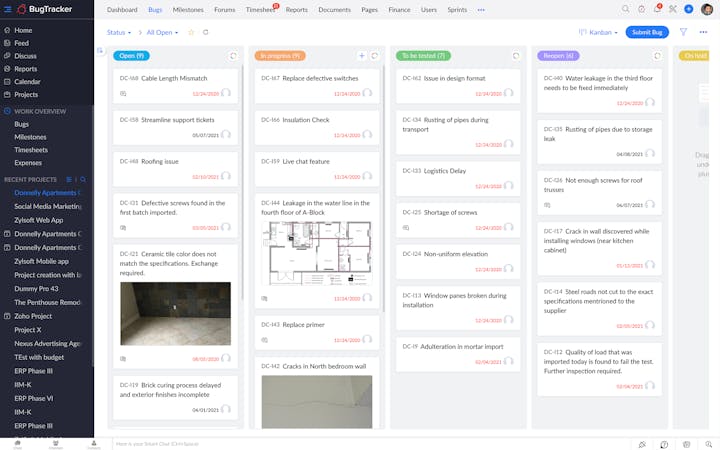Screen dimensions: 720x450
Task: Open the notifications bell icon
Action: [657, 9]
